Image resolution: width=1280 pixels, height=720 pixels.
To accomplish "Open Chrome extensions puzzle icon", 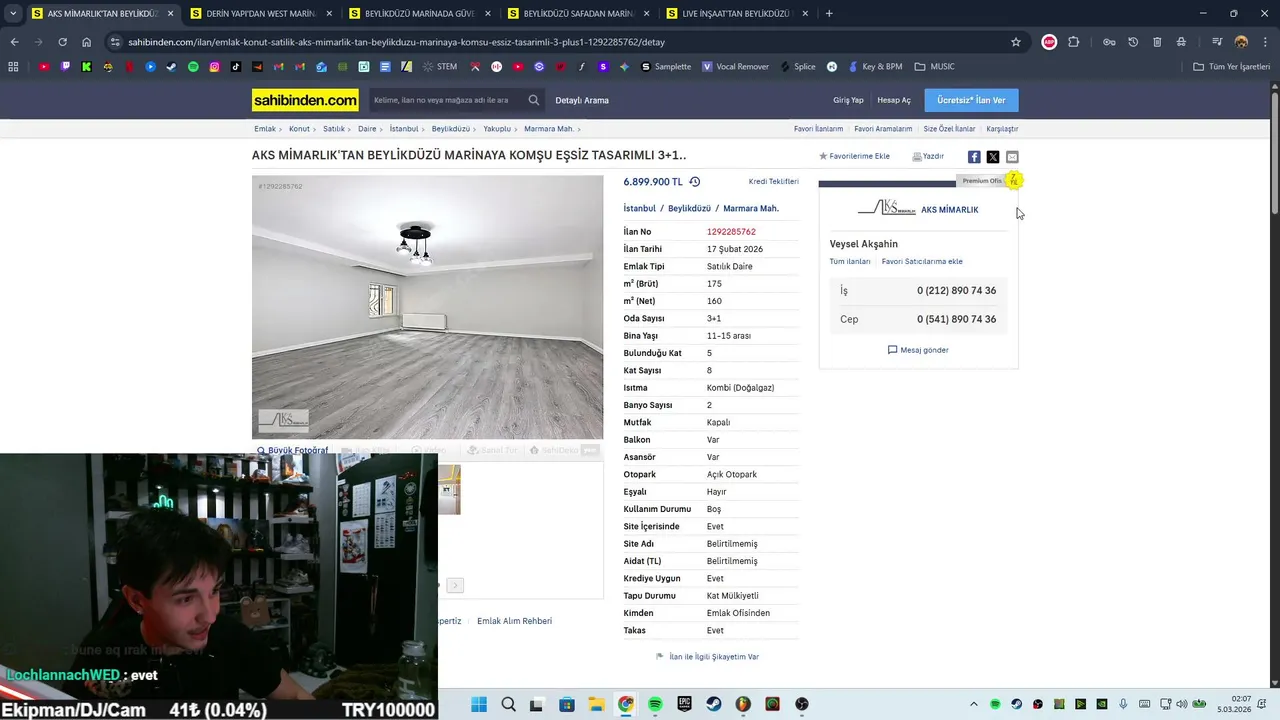I will pos(1074,42).
